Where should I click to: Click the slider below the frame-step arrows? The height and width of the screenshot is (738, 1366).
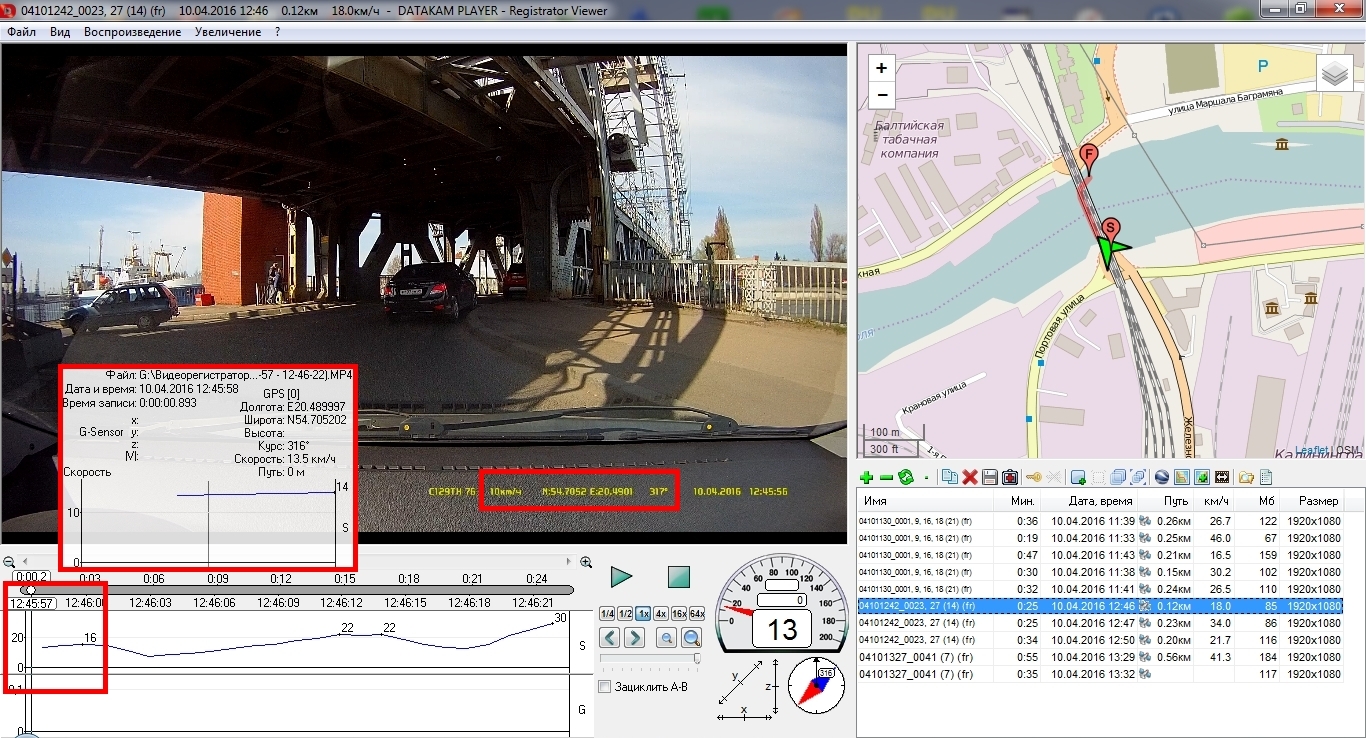pos(650,658)
